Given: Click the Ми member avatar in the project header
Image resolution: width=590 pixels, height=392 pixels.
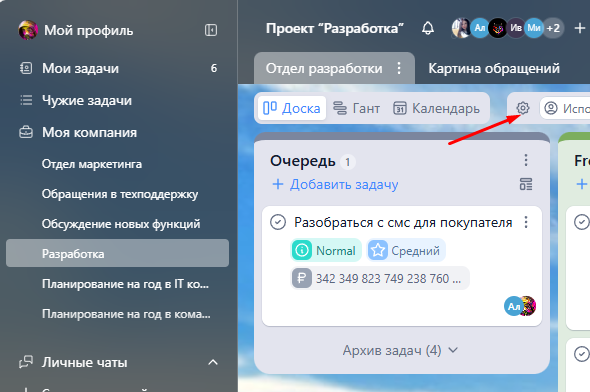Looking at the screenshot, I should pyautogui.click(x=534, y=28).
